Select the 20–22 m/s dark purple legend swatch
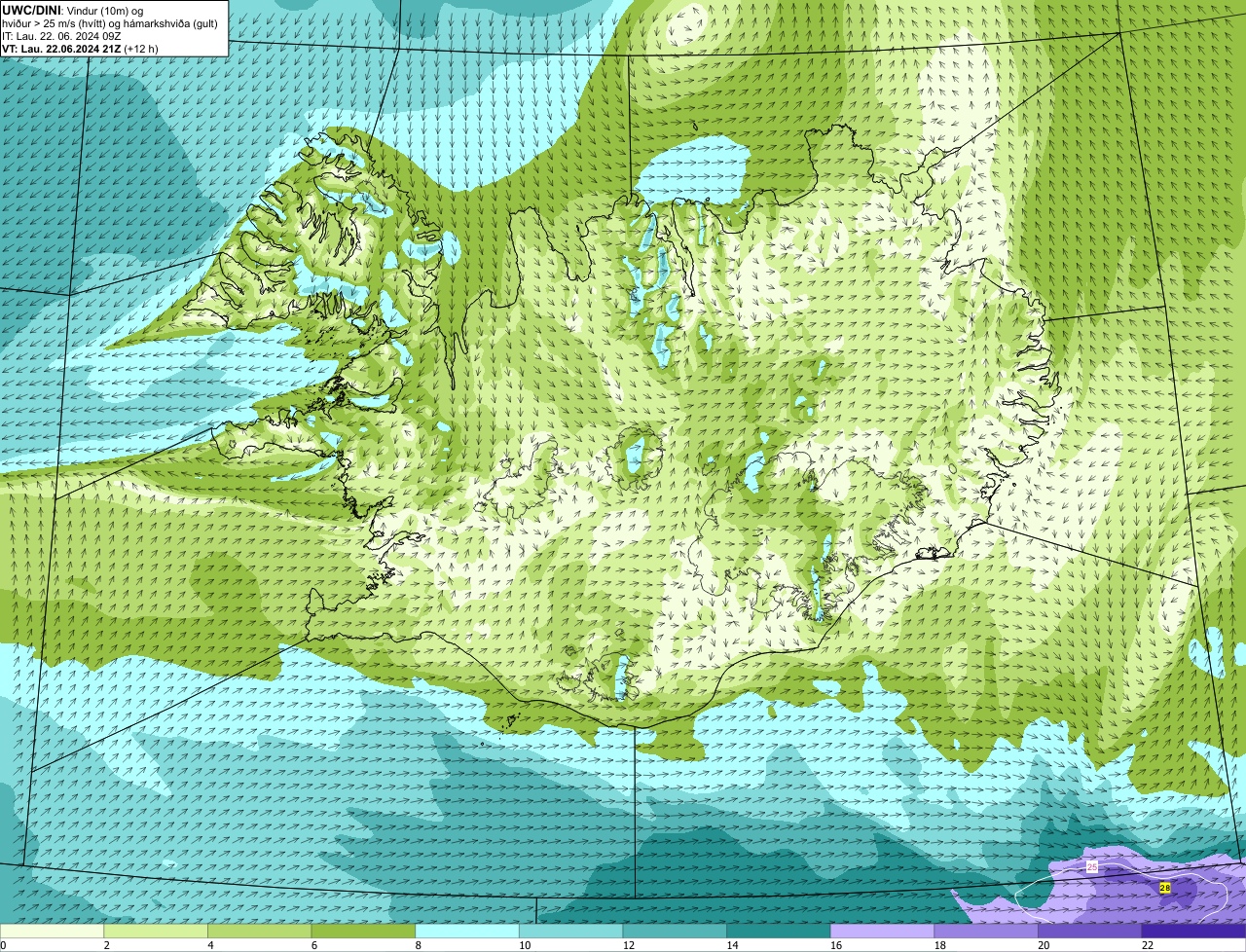The width and height of the screenshot is (1246, 952). (x=1090, y=932)
